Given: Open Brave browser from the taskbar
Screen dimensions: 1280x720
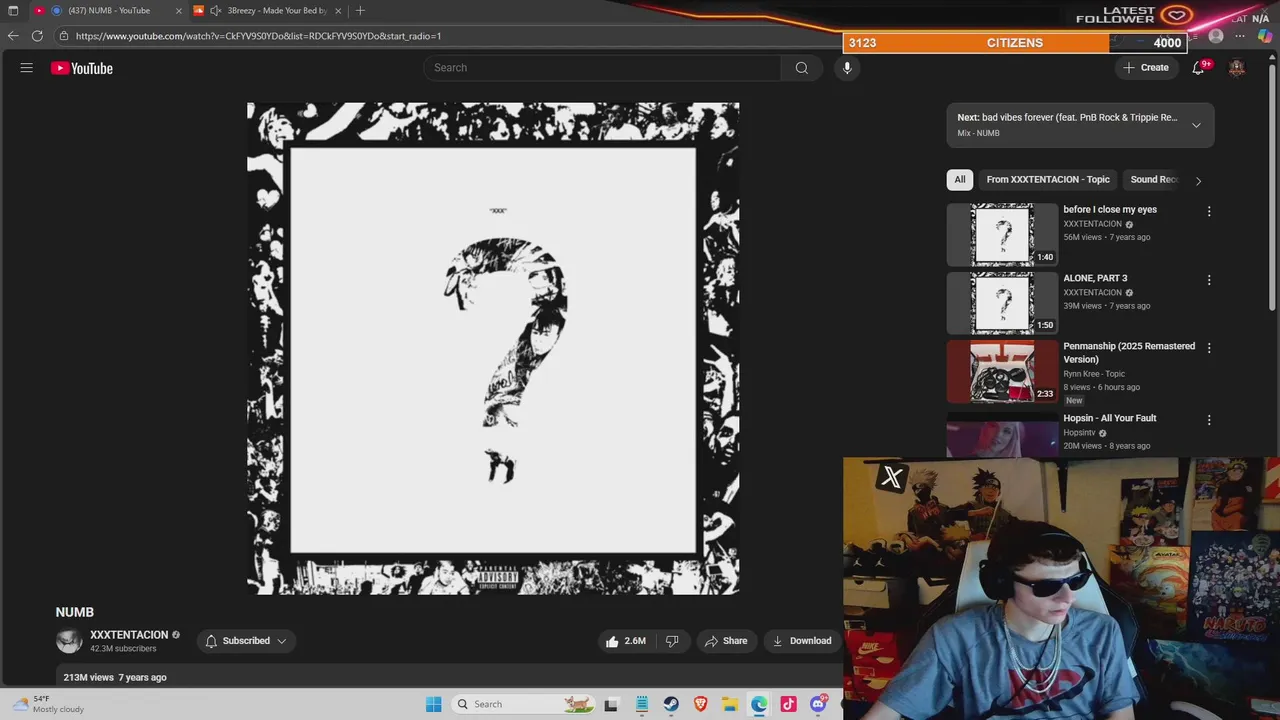Looking at the screenshot, I should (700, 704).
